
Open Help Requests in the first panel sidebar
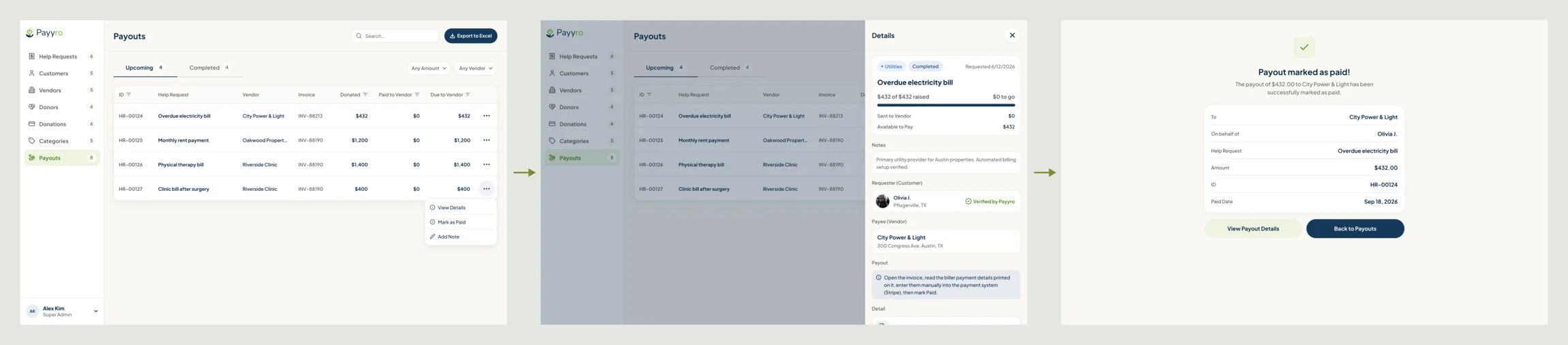[61, 57]
